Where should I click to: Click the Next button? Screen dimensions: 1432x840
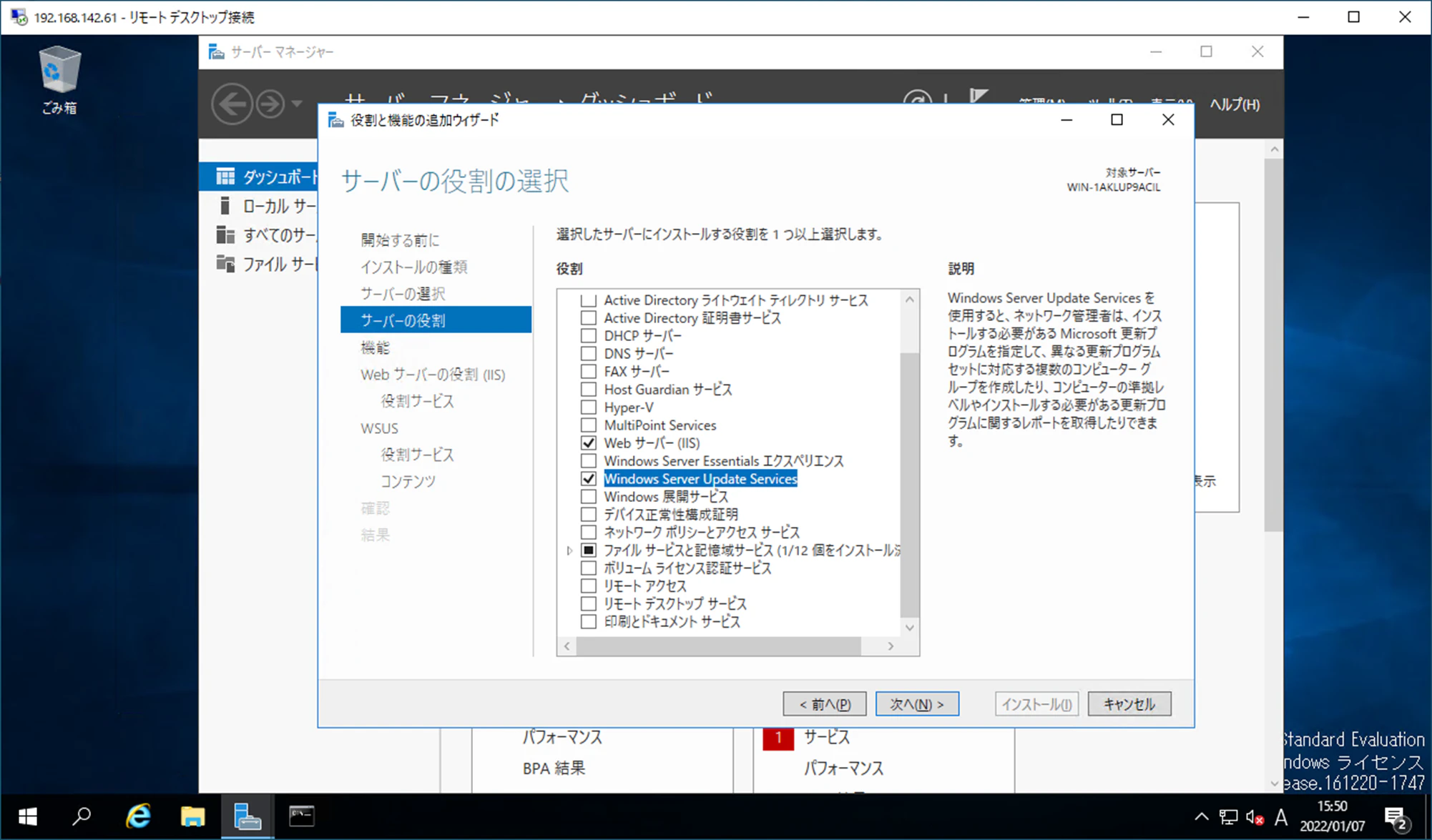917,704
